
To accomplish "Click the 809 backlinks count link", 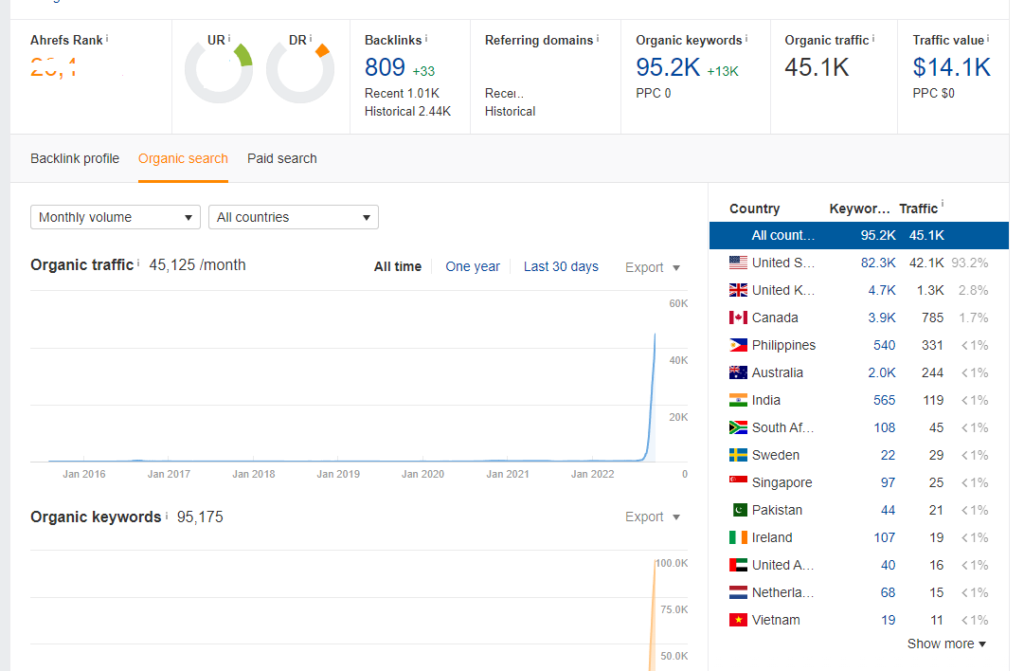I will coord(385,68).
